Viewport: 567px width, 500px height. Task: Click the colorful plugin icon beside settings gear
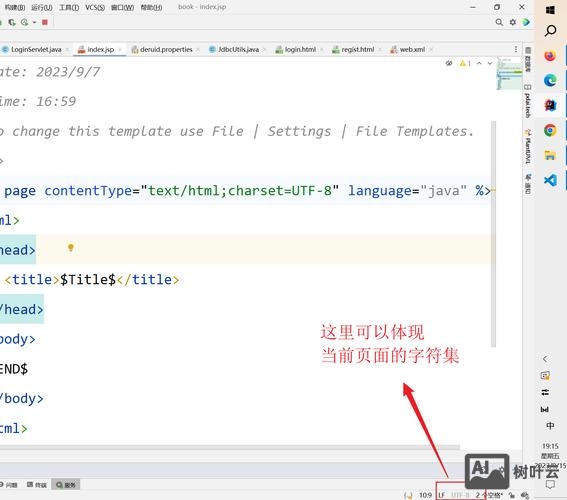point(526,22)
